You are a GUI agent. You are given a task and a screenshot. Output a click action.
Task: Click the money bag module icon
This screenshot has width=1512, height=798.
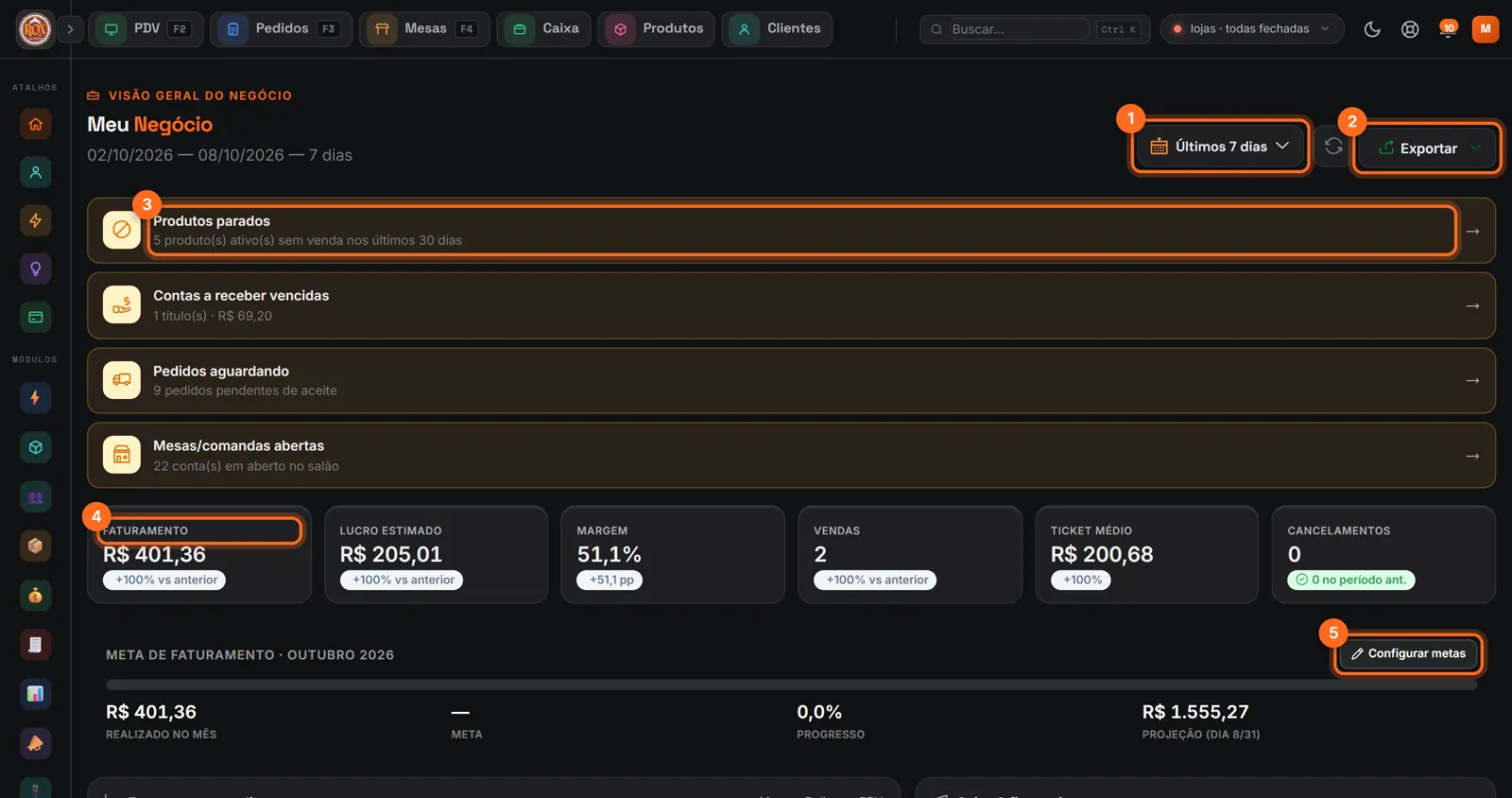(35, 596)
